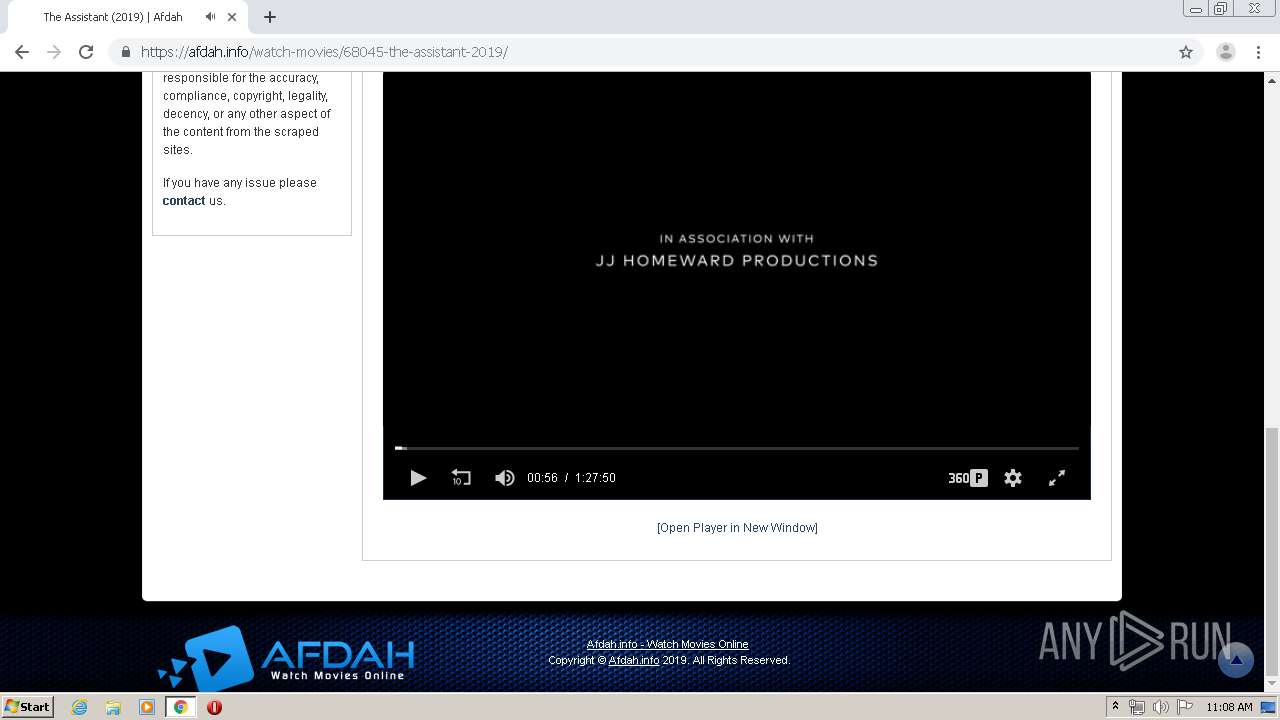The height and width of the screenshot is (720, 1280).
Task: Open the Action Center flag icon
Action: coord(1184,707)
